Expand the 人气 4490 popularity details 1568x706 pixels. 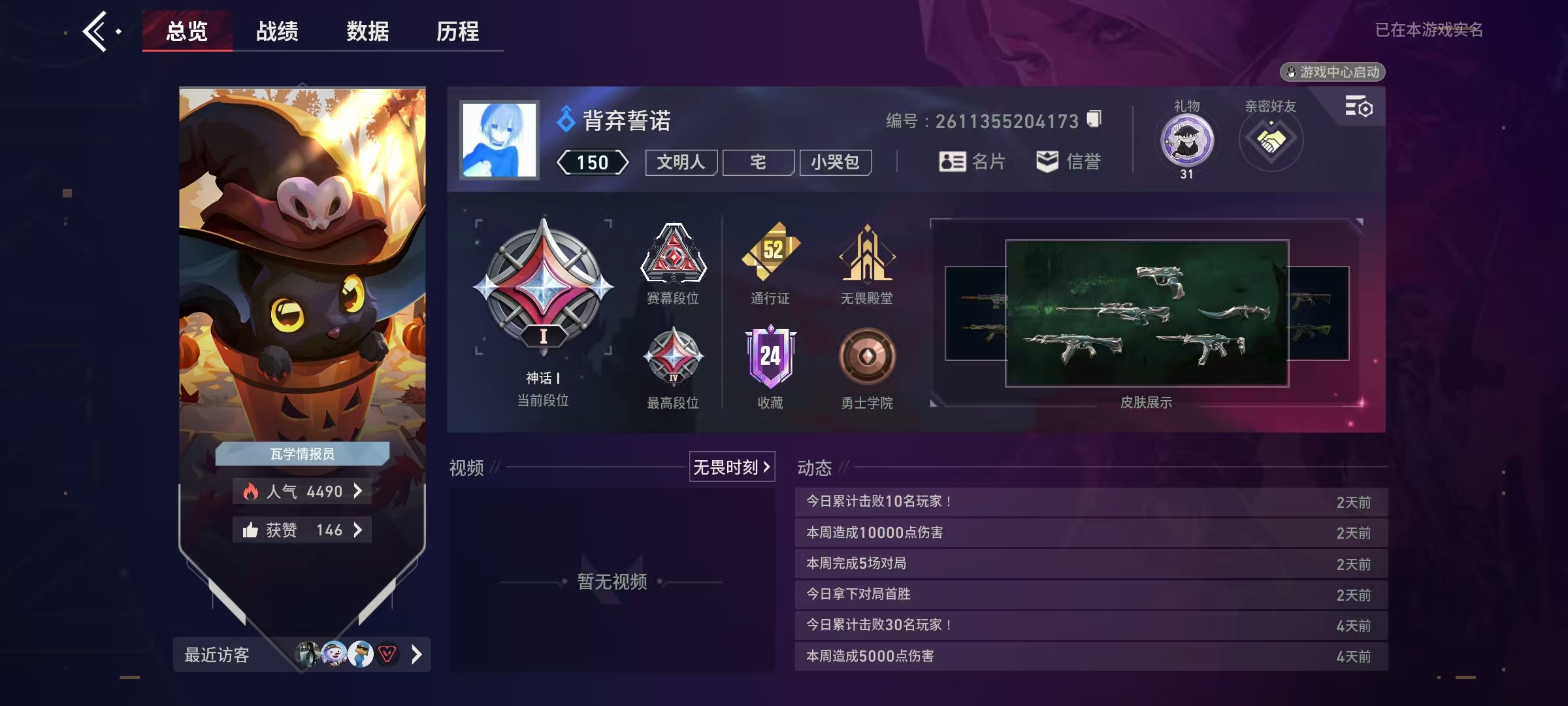tap(302, 491)
